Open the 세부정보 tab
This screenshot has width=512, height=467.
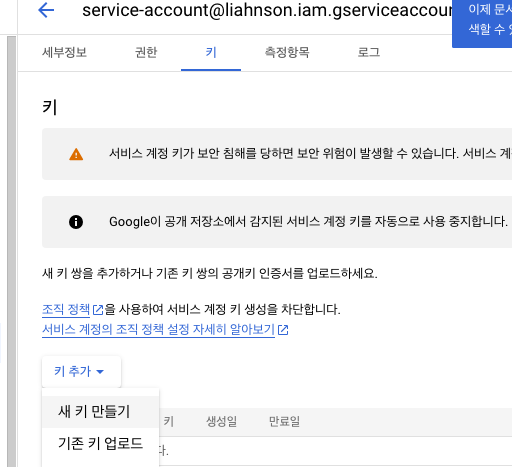(x=64, y=52)
